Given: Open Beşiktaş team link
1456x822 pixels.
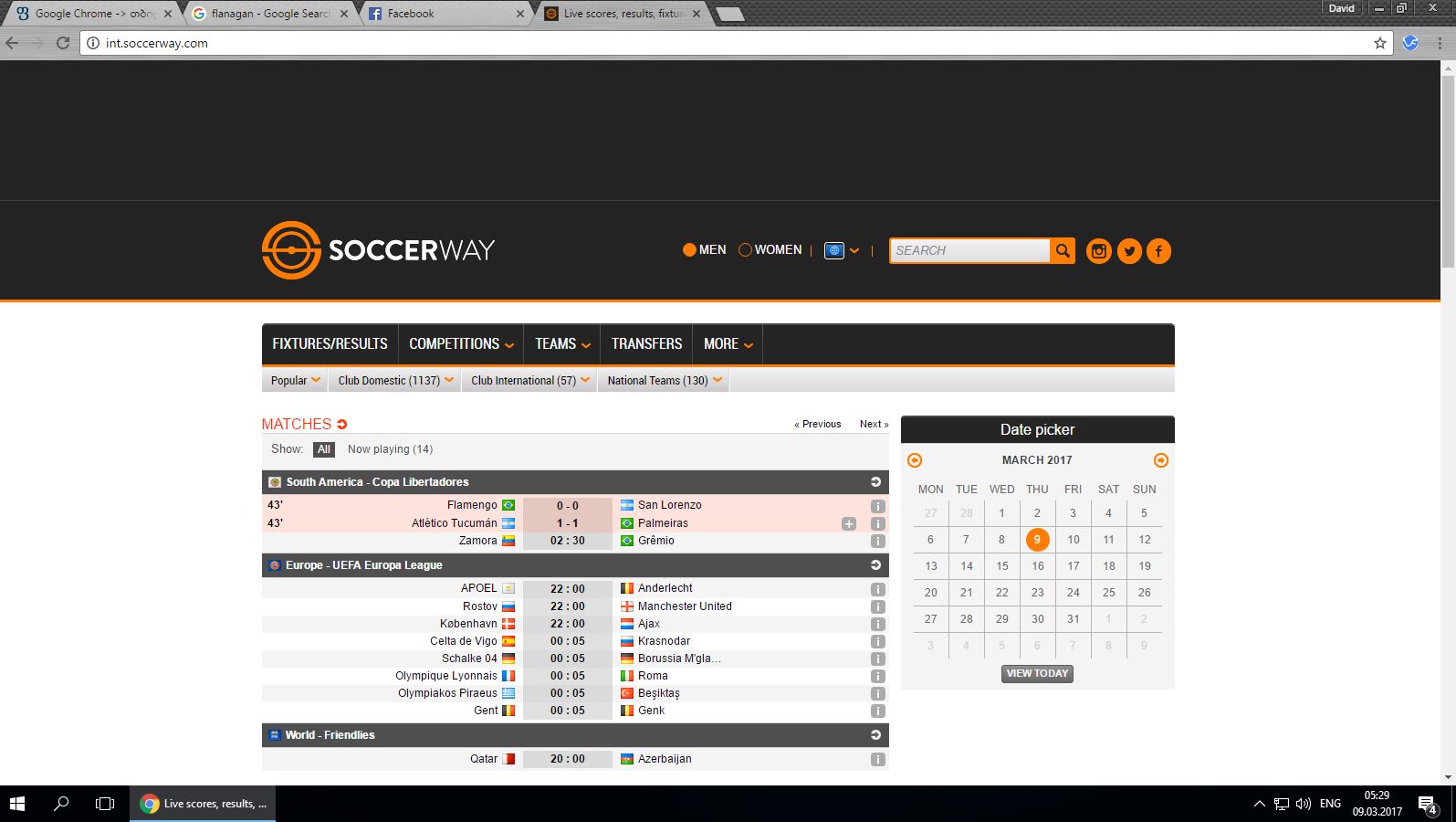Looking at the screenshot, I should (658, 693).
